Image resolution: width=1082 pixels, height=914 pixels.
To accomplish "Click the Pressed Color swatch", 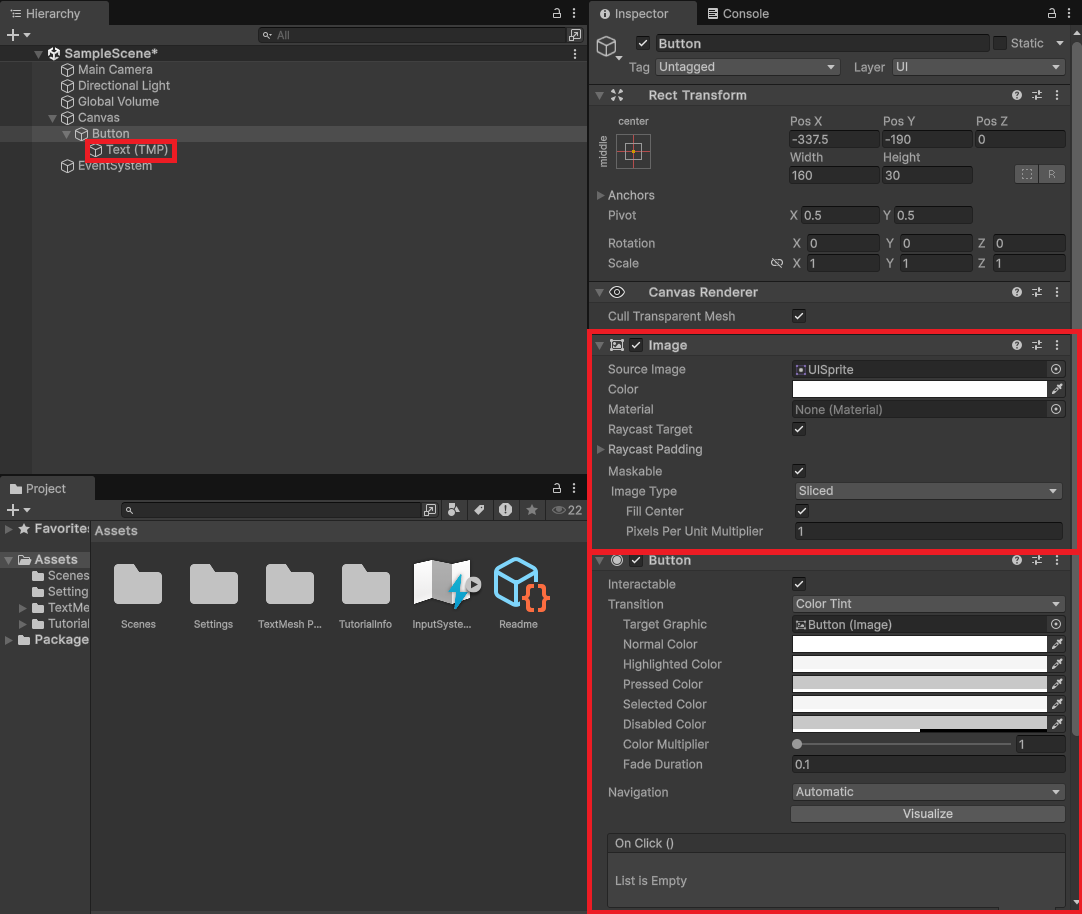I will coord(919,684).
